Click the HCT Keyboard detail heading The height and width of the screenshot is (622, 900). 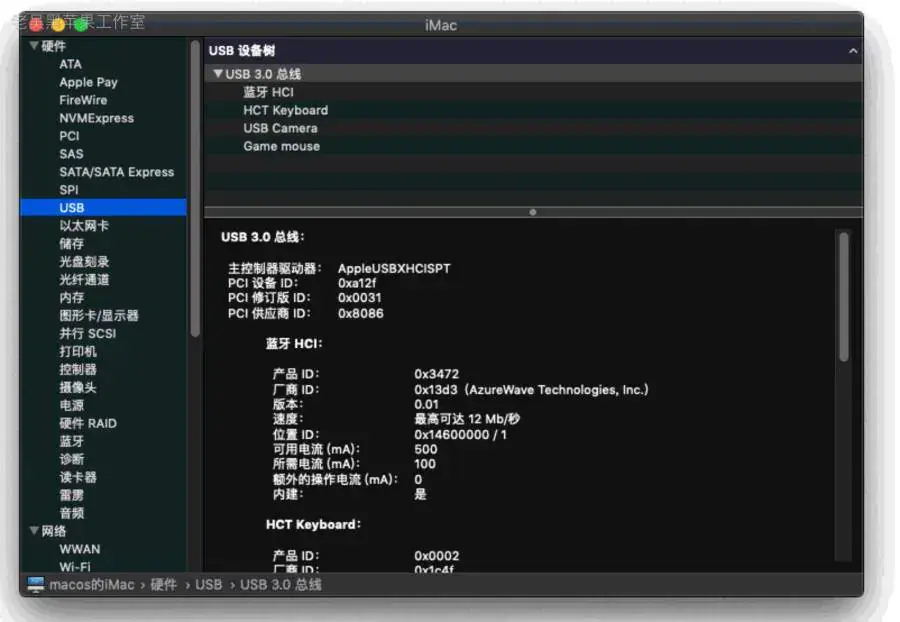point(313,524)
